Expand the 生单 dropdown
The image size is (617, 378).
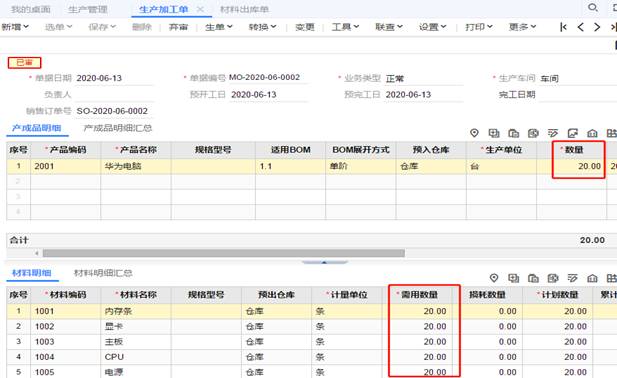pos(219,27)
